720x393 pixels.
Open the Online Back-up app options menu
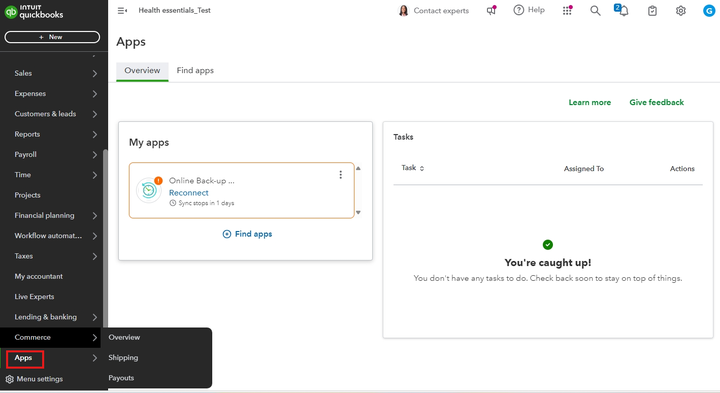click(x=341, y=174)
